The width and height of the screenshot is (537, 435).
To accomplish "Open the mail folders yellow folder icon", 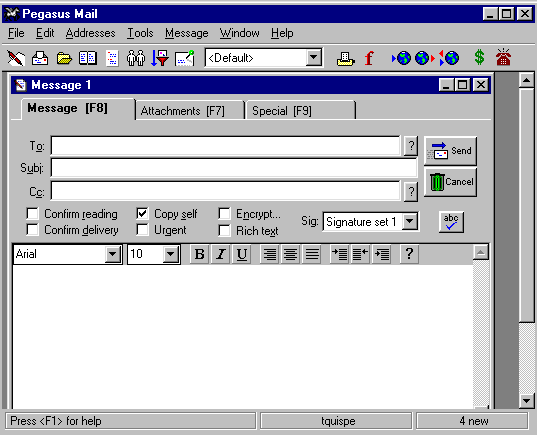I will (64, 58).
